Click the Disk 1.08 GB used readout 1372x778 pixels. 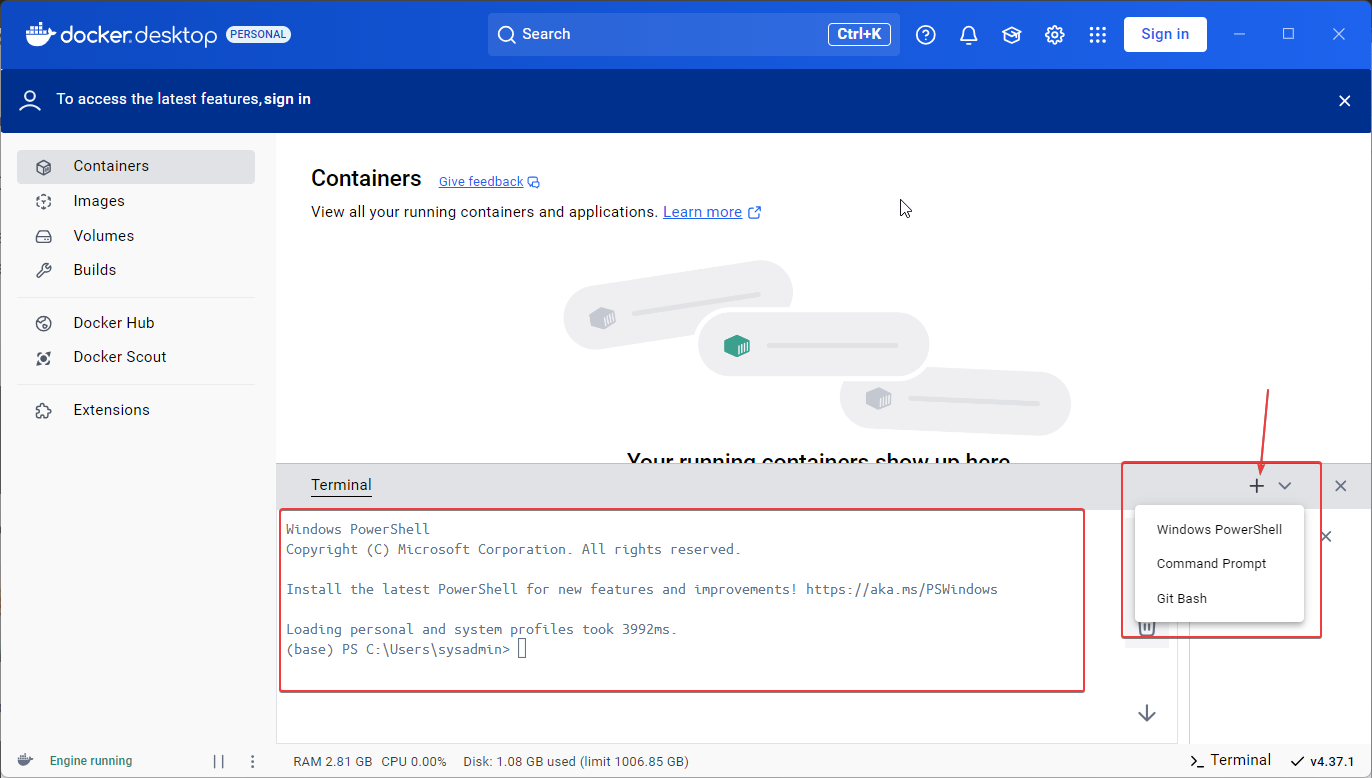tap(576, 762)
